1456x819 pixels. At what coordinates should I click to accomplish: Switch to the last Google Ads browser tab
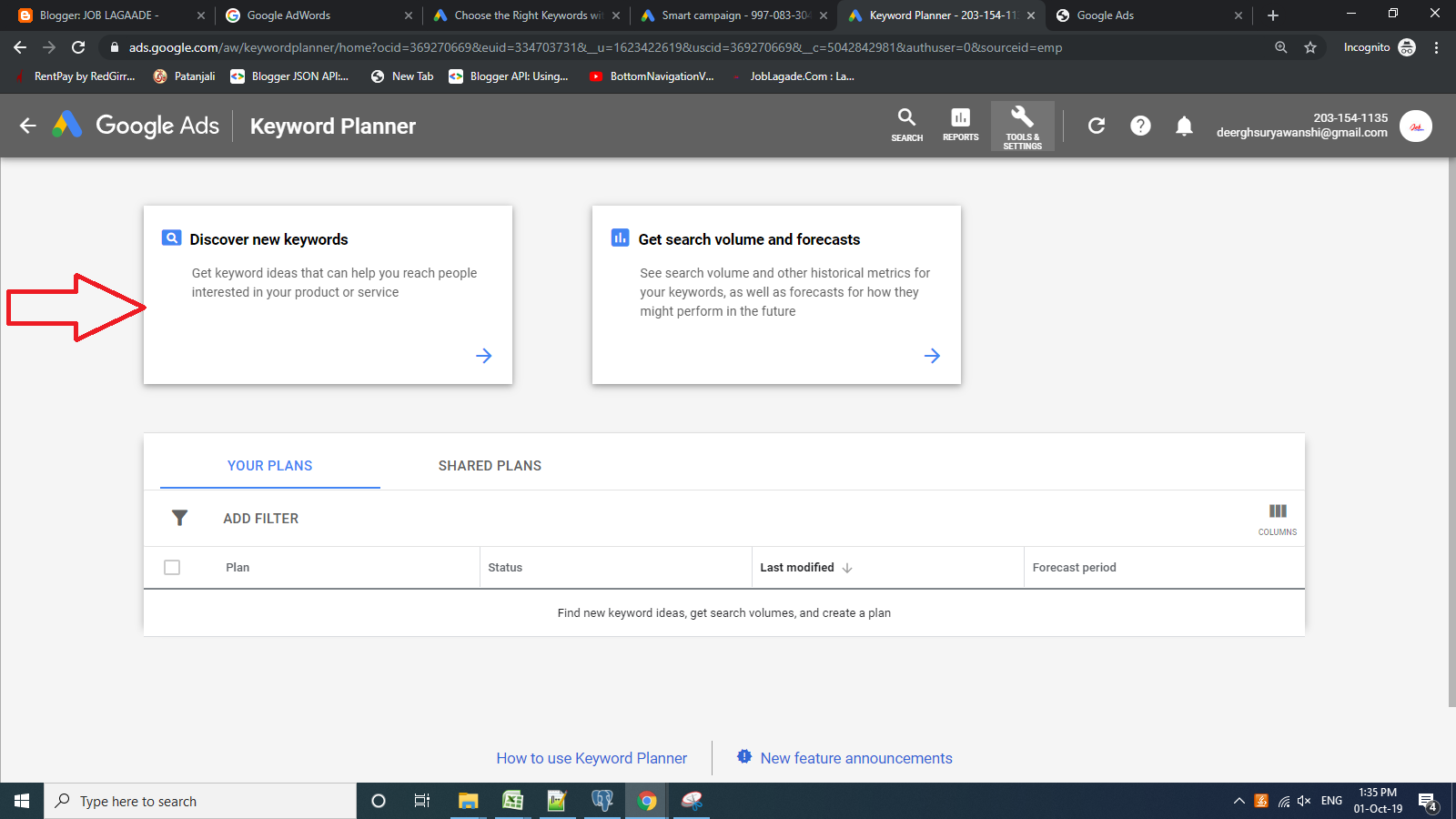click(x=1147, y=15)
